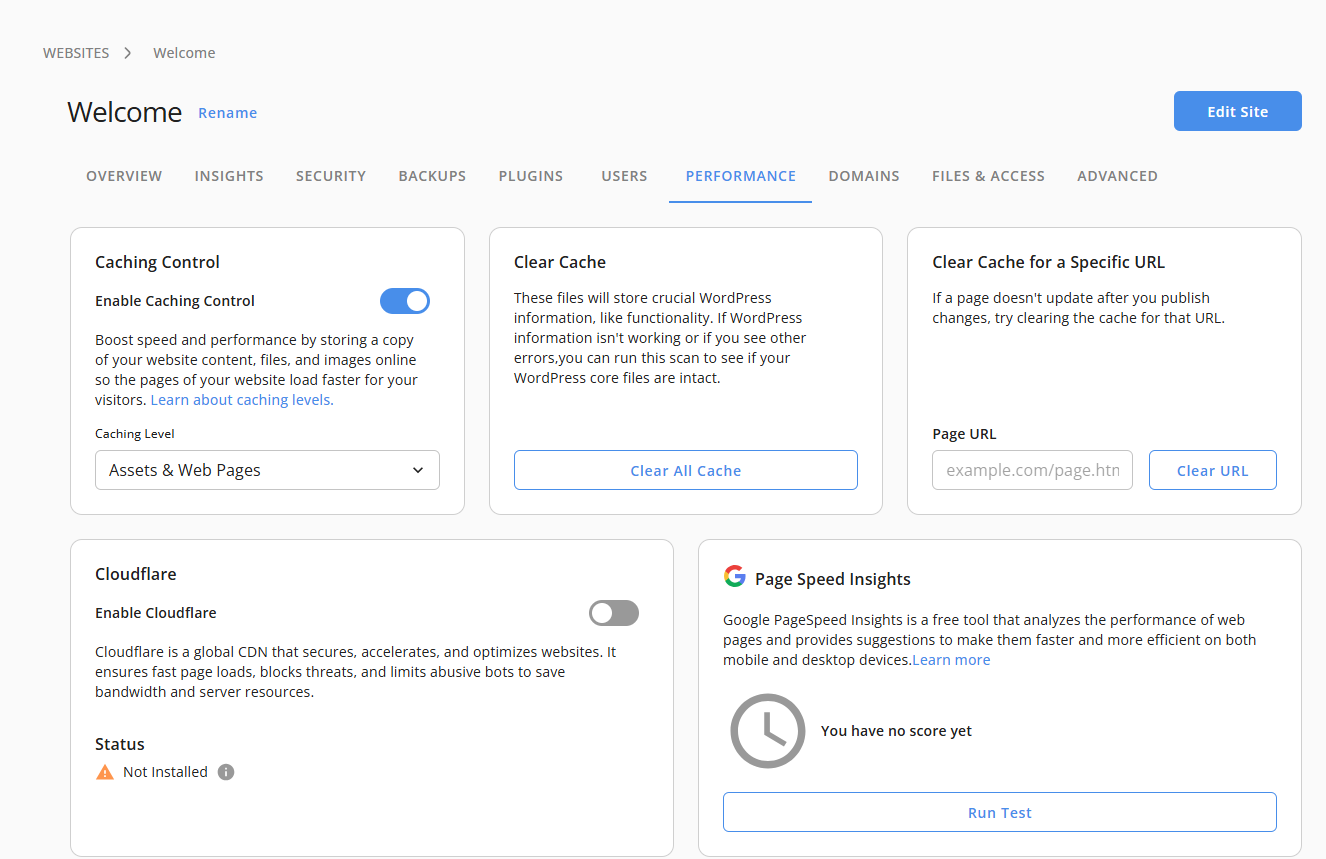Click the Cloudflare card heading

pos(136,574)
